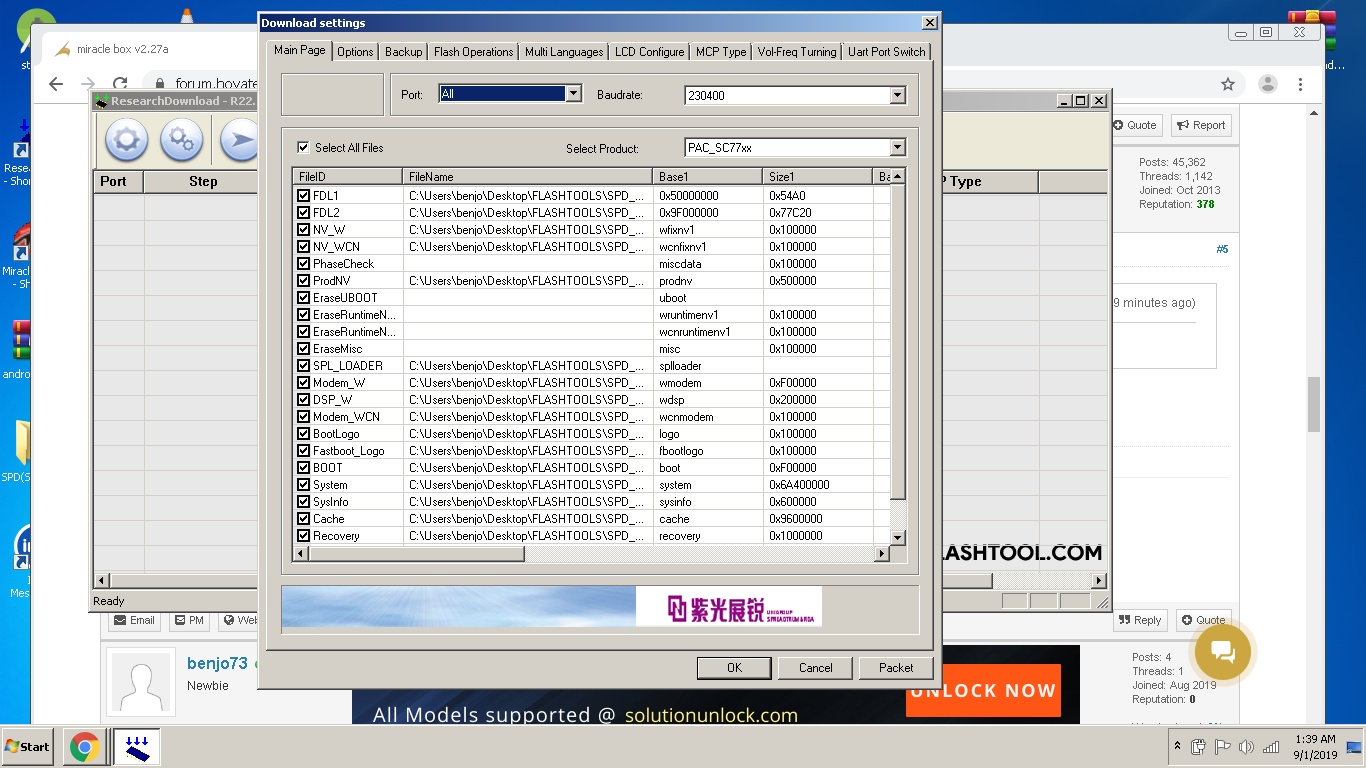Toggle the Select All Files checkbox
Viewport: 1366px width, 768px height.
click(x=303, y=148)
